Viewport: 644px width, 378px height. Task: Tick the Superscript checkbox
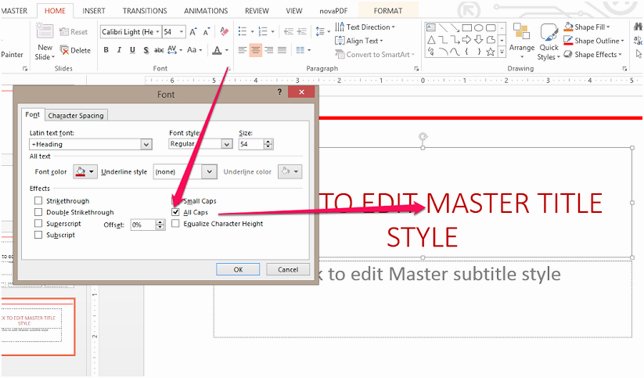(x=38, y=223)
